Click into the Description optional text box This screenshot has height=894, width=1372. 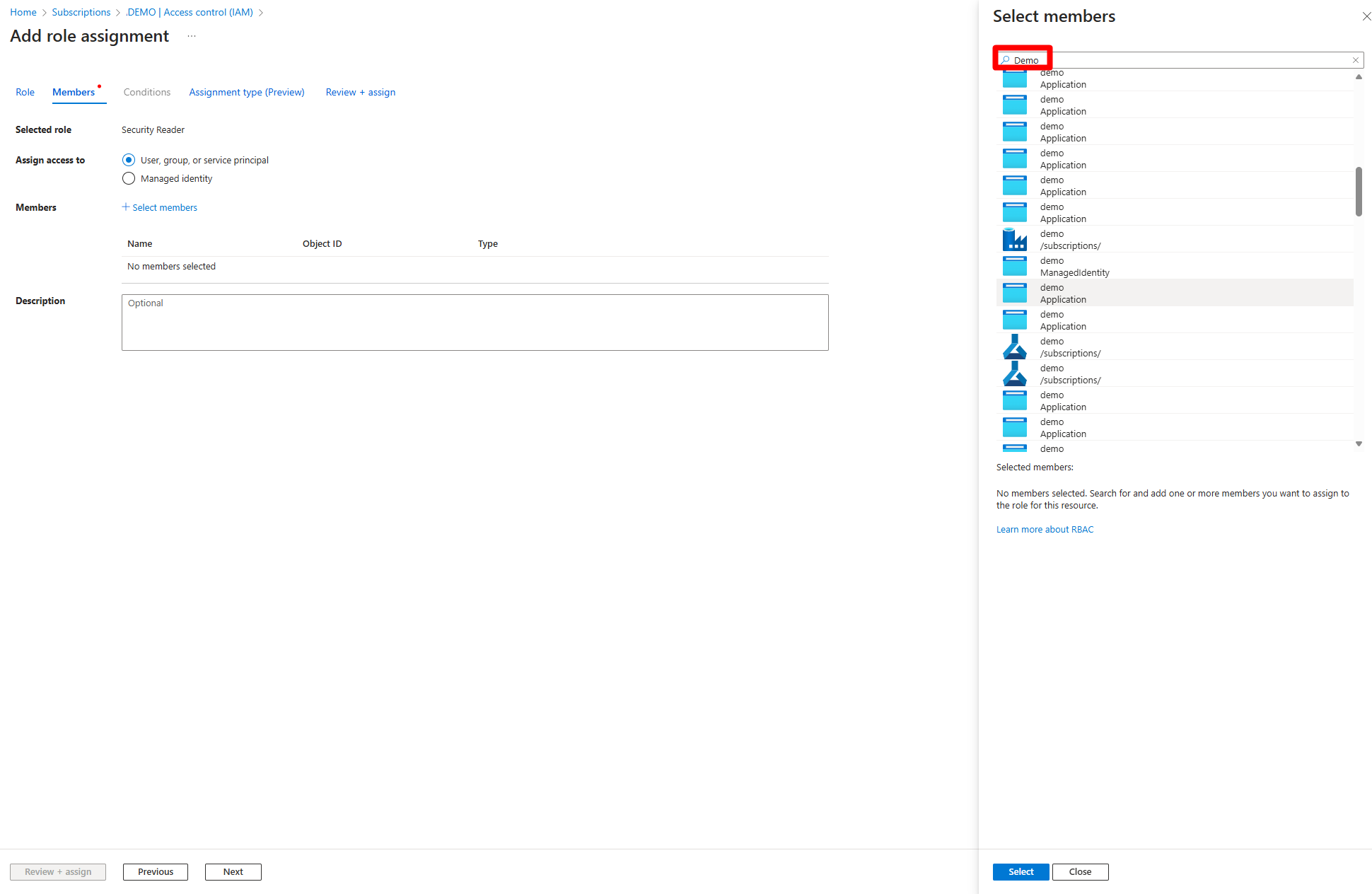pyautogui.click(x=475, y=323)
